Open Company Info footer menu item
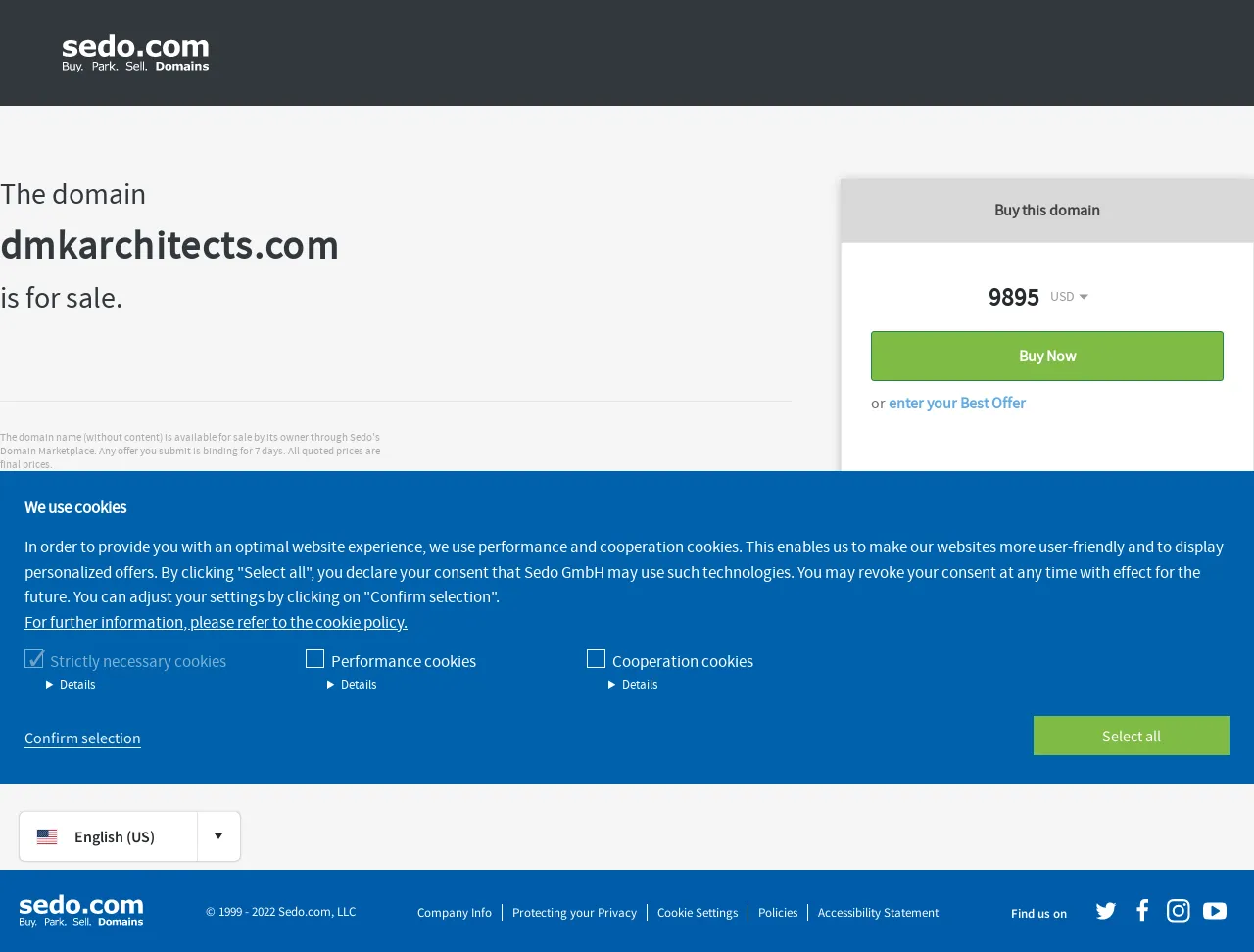1254x952 pixels. 455,913
